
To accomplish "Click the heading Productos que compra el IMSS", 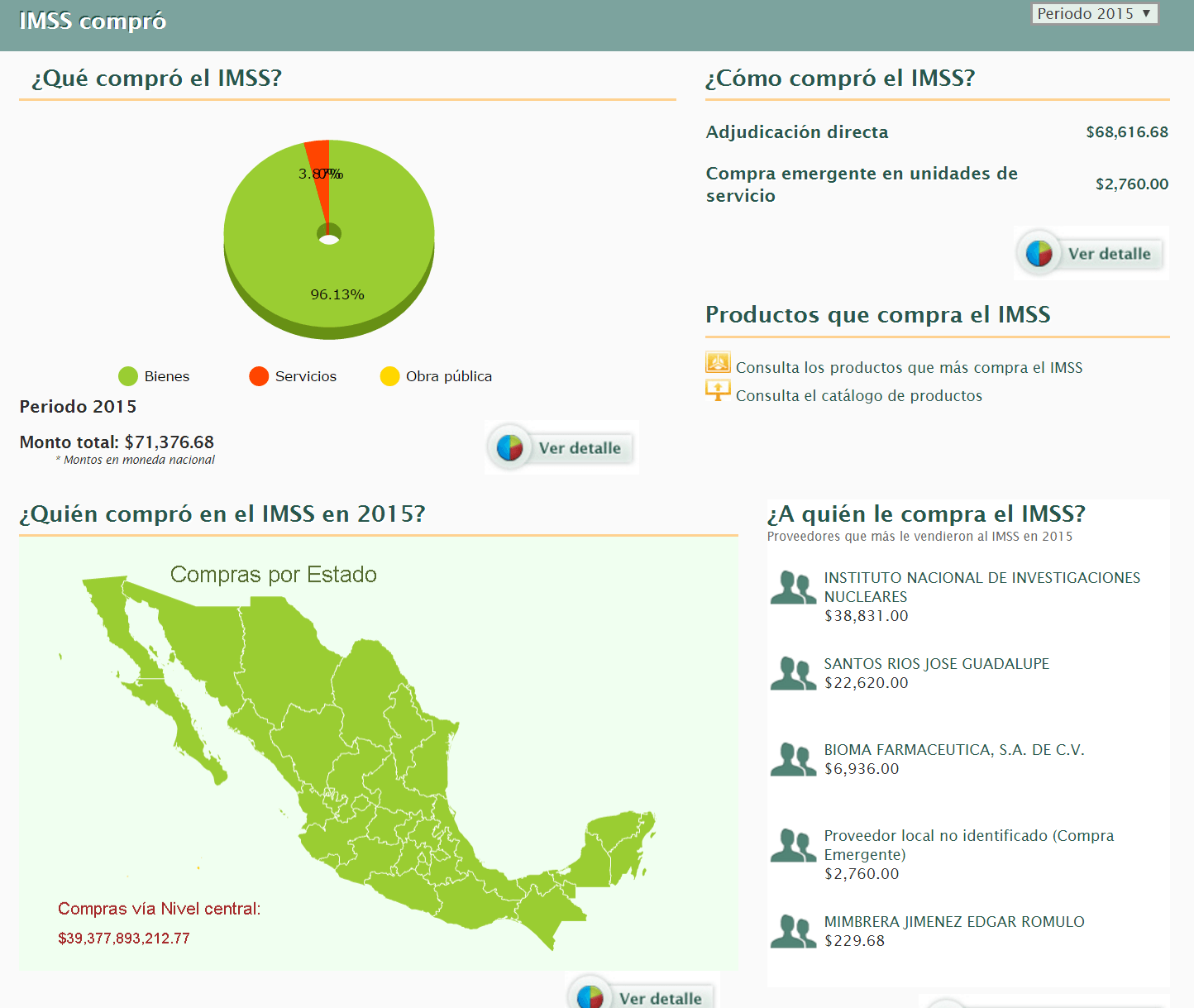I will [x=878, y=314].
